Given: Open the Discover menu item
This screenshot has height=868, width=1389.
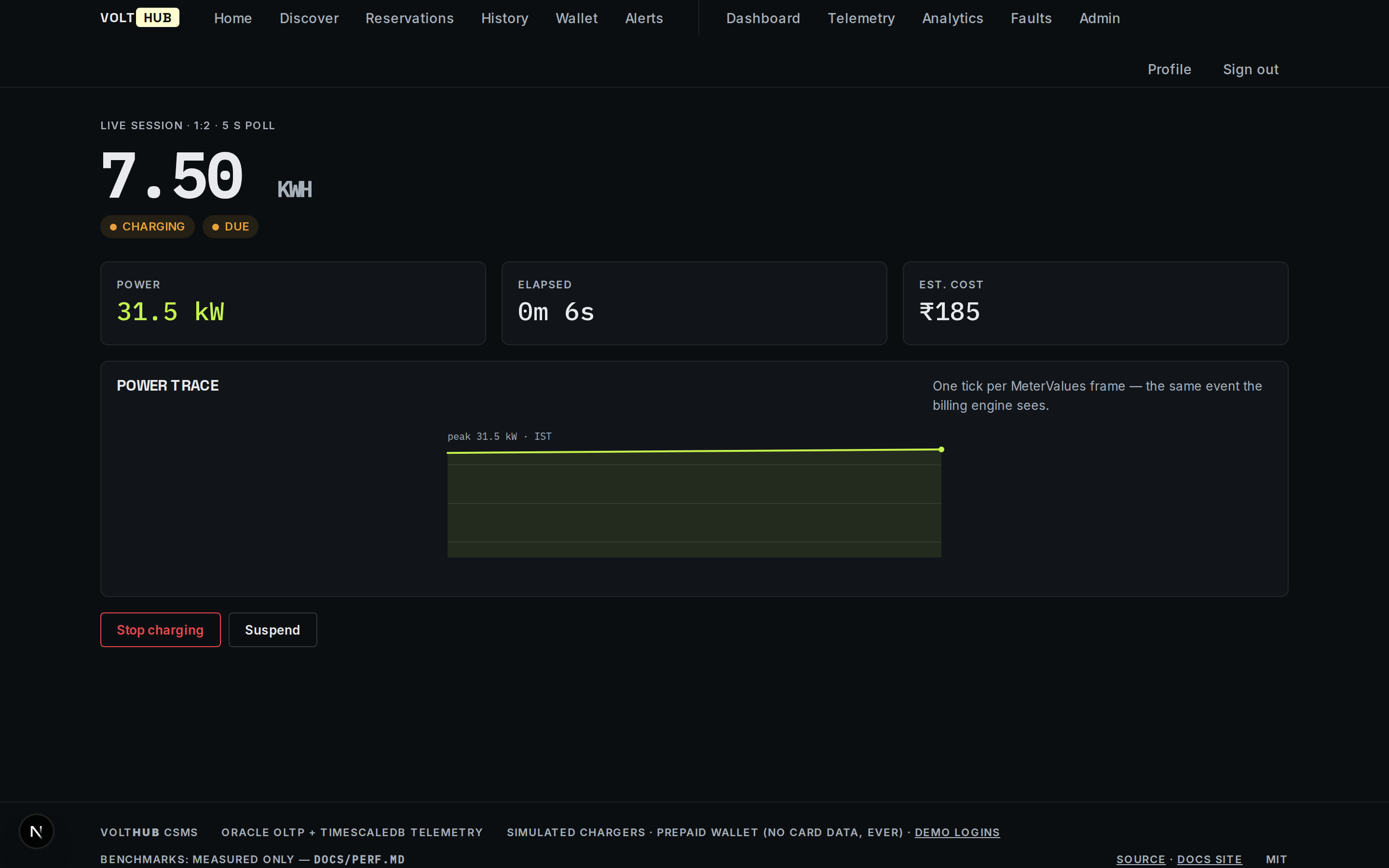Looking at the screenshot, I should (x=309, y=18).
